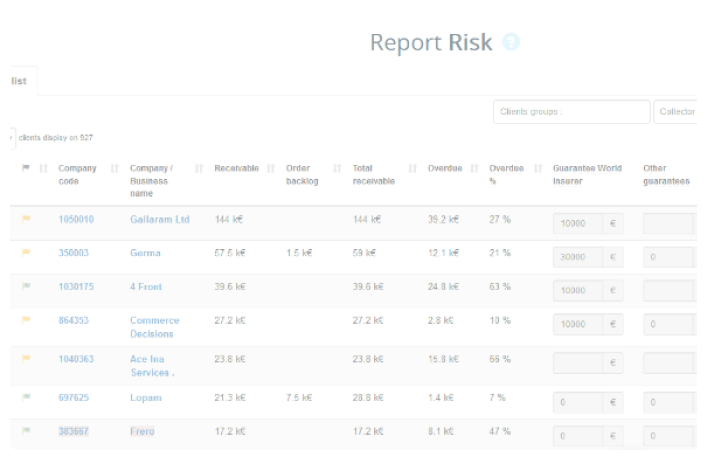The image size is (707, 464).
Task: Sort by the Company code column arrows
Action: [115, 168]
